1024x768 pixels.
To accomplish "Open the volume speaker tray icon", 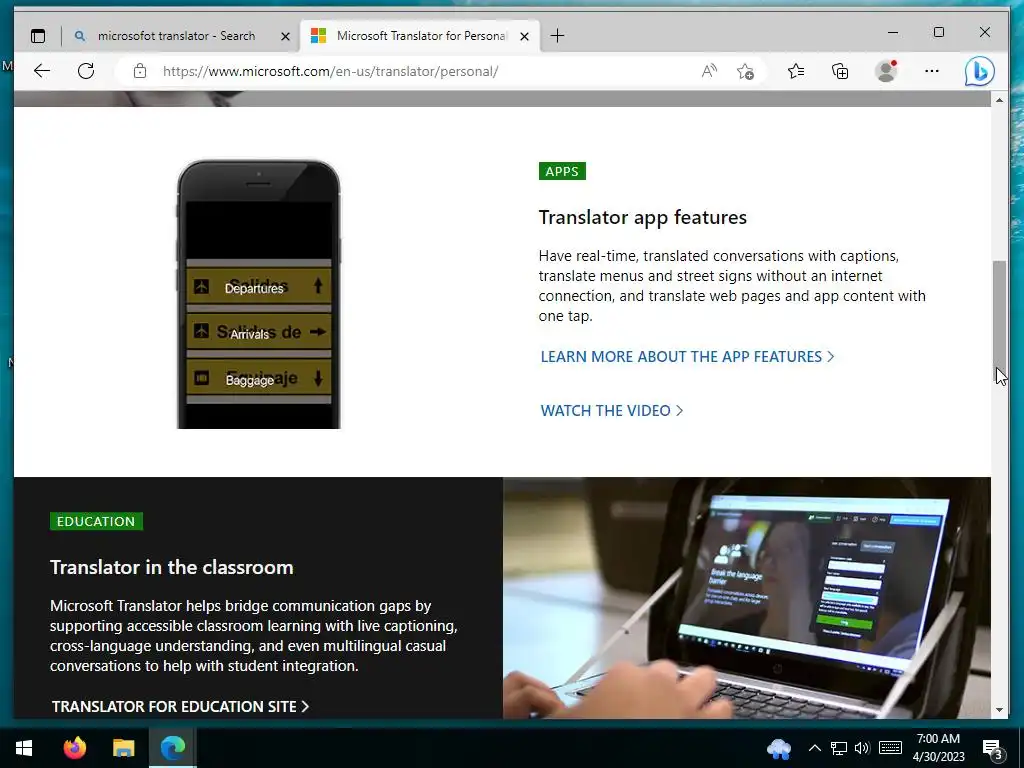I will [x=862, y=748].
